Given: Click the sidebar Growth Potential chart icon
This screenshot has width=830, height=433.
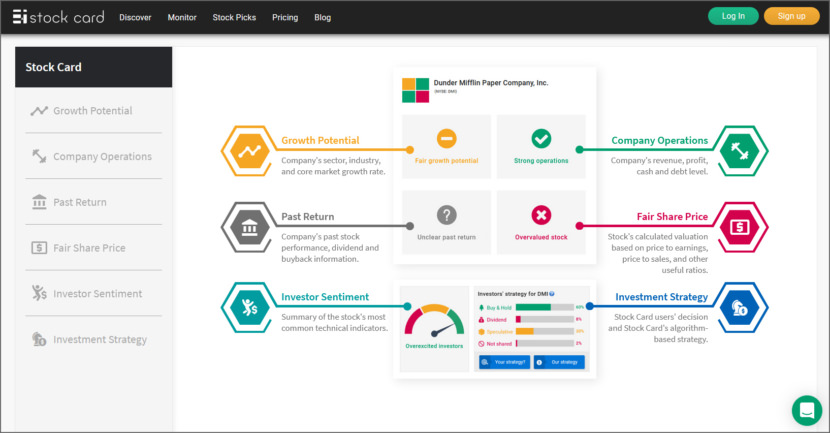Looking at the screenshot, I should pyautogui.click(x=39, y=111).
